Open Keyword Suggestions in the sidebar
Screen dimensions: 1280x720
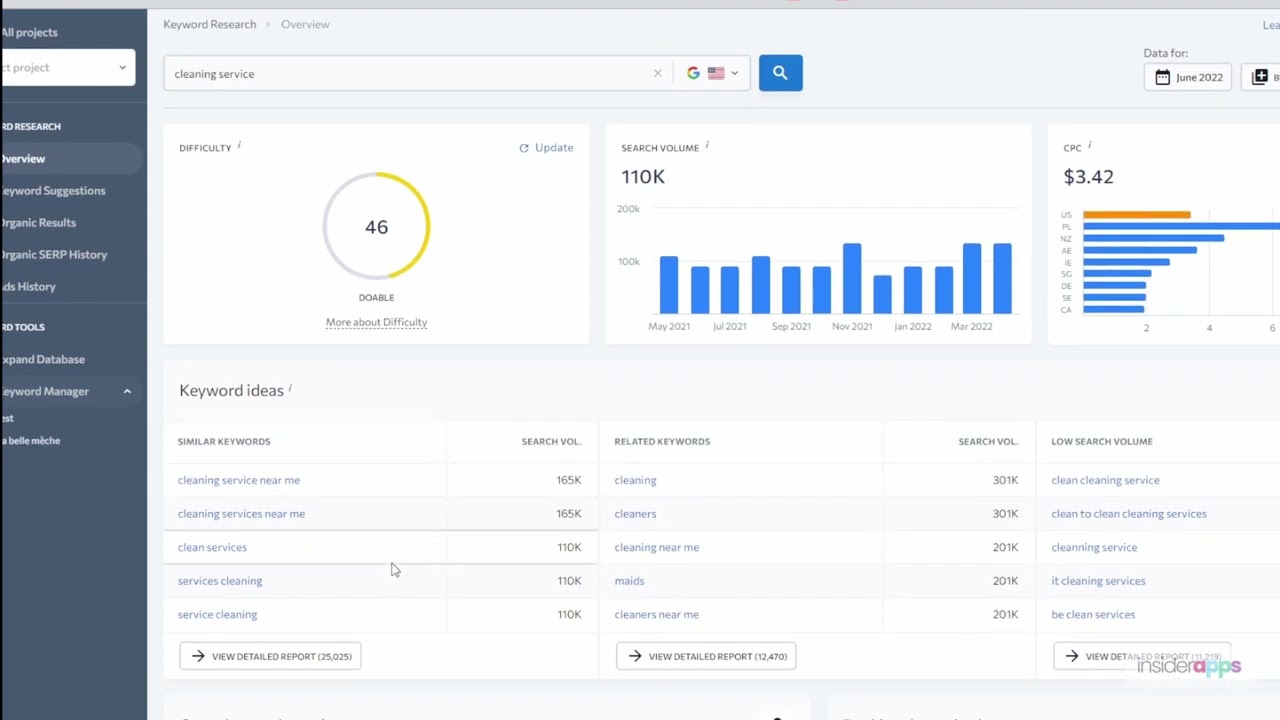tap(52, 190)
